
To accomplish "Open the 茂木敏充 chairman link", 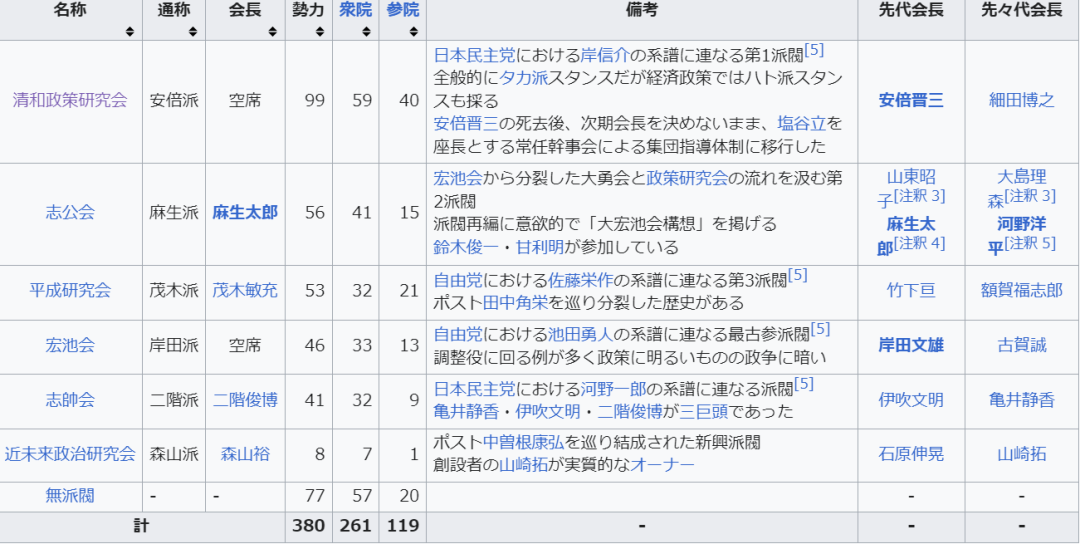I will [x=245, y=291].
